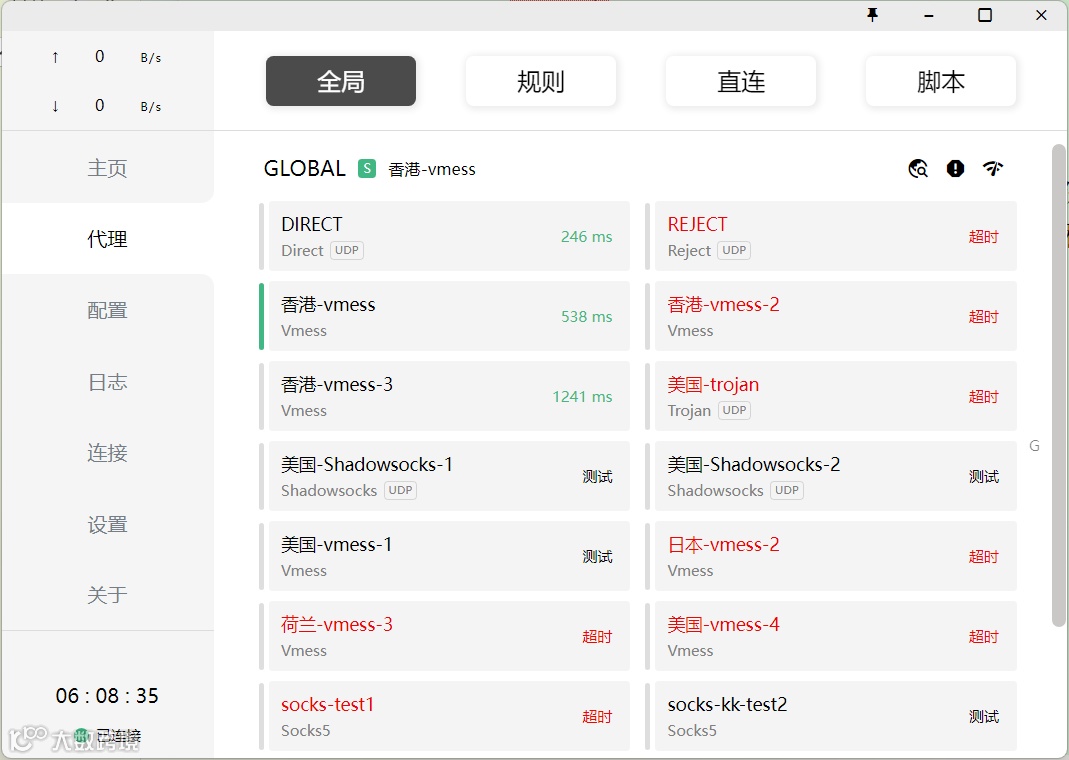
Task: Click the 246 ms latency on DIRECT
Action: click(x=586, y=237)
